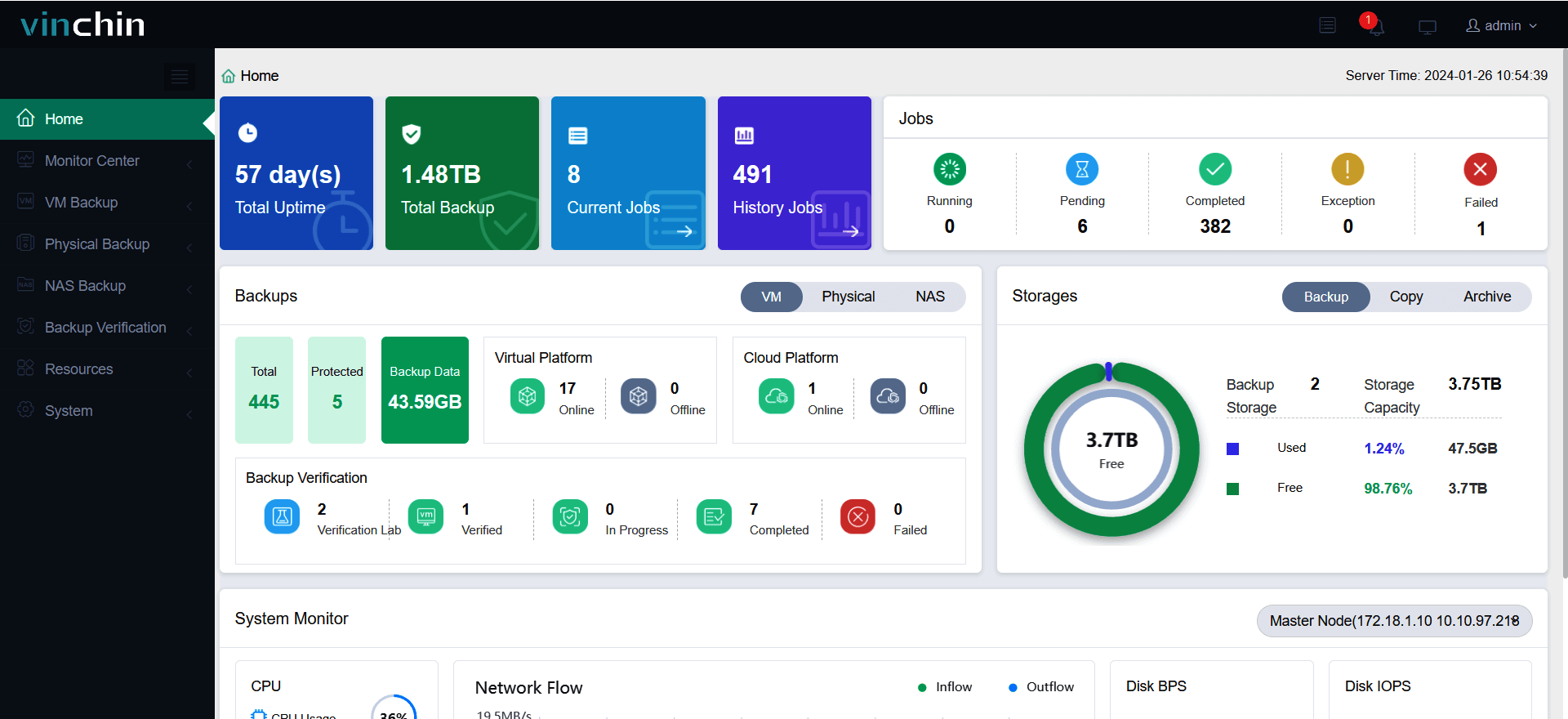Viewport: 1568px width, 719px height.
Task: Click the Exception jobs warning icon
Action: pos(1347,169)
